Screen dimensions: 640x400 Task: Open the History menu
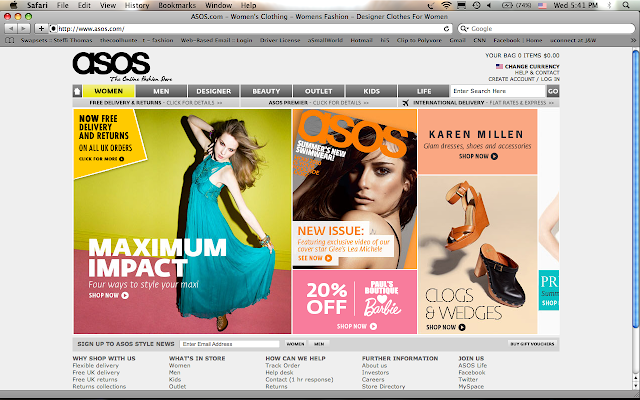coord(137,5)
